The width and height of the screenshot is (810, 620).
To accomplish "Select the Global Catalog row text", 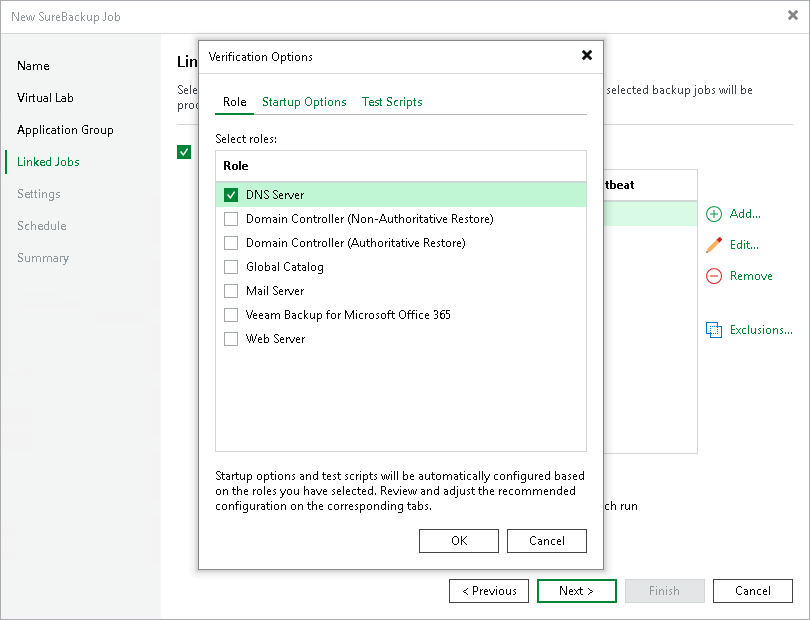I will pos(285,267).
